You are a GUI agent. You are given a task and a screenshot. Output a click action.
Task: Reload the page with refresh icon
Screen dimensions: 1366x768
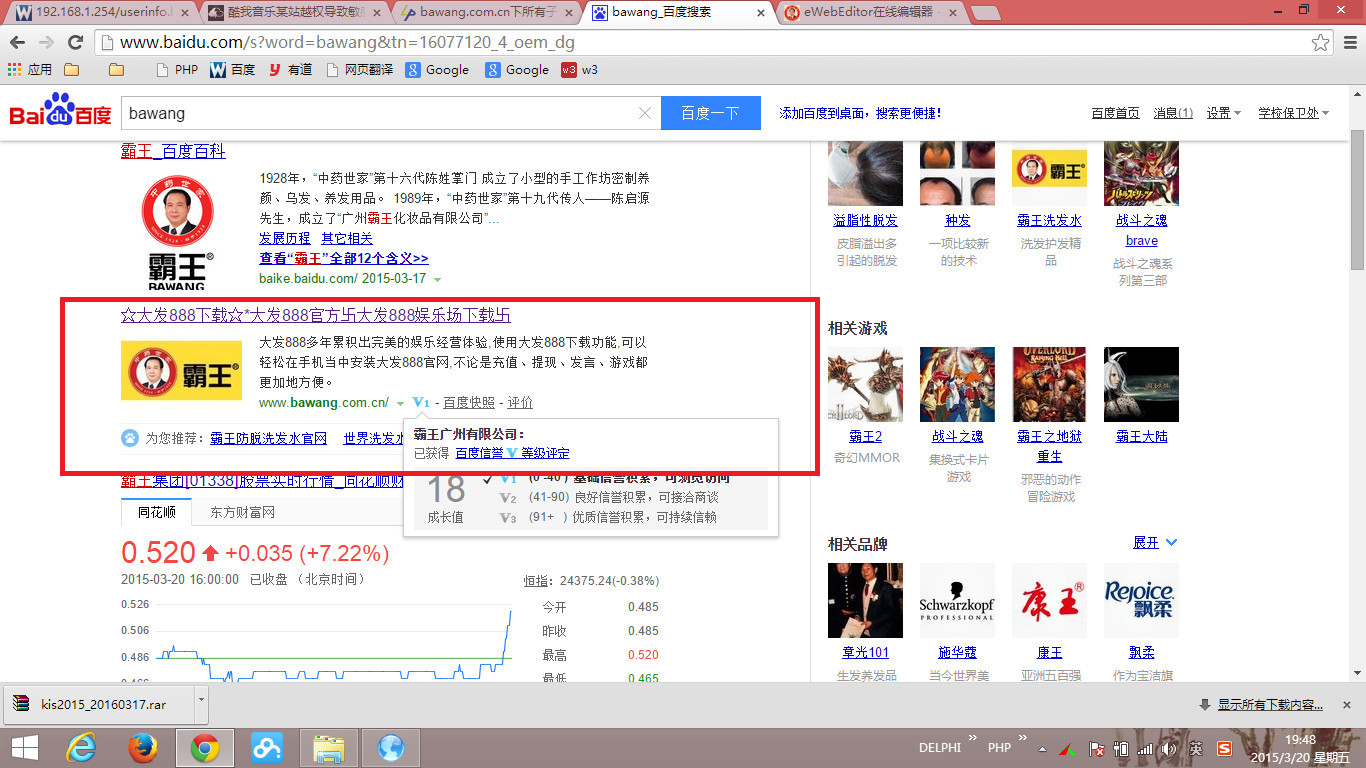tap(75, 43)
